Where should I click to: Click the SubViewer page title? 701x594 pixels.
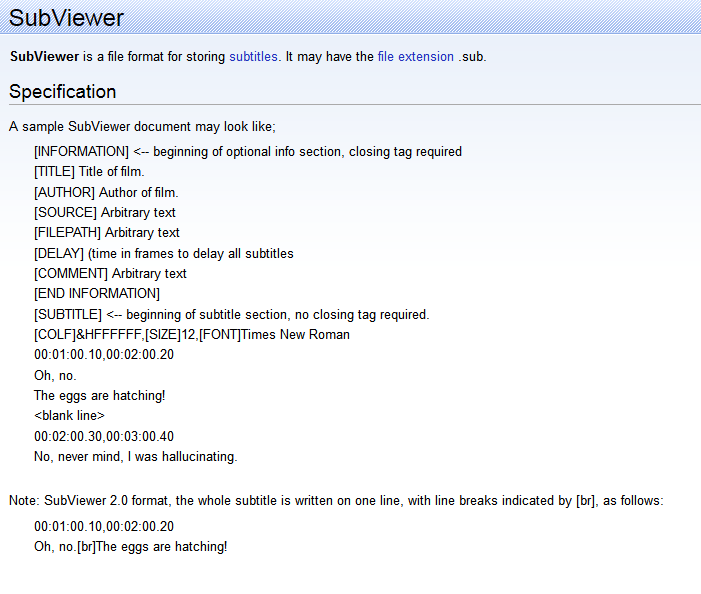point(66,18)
